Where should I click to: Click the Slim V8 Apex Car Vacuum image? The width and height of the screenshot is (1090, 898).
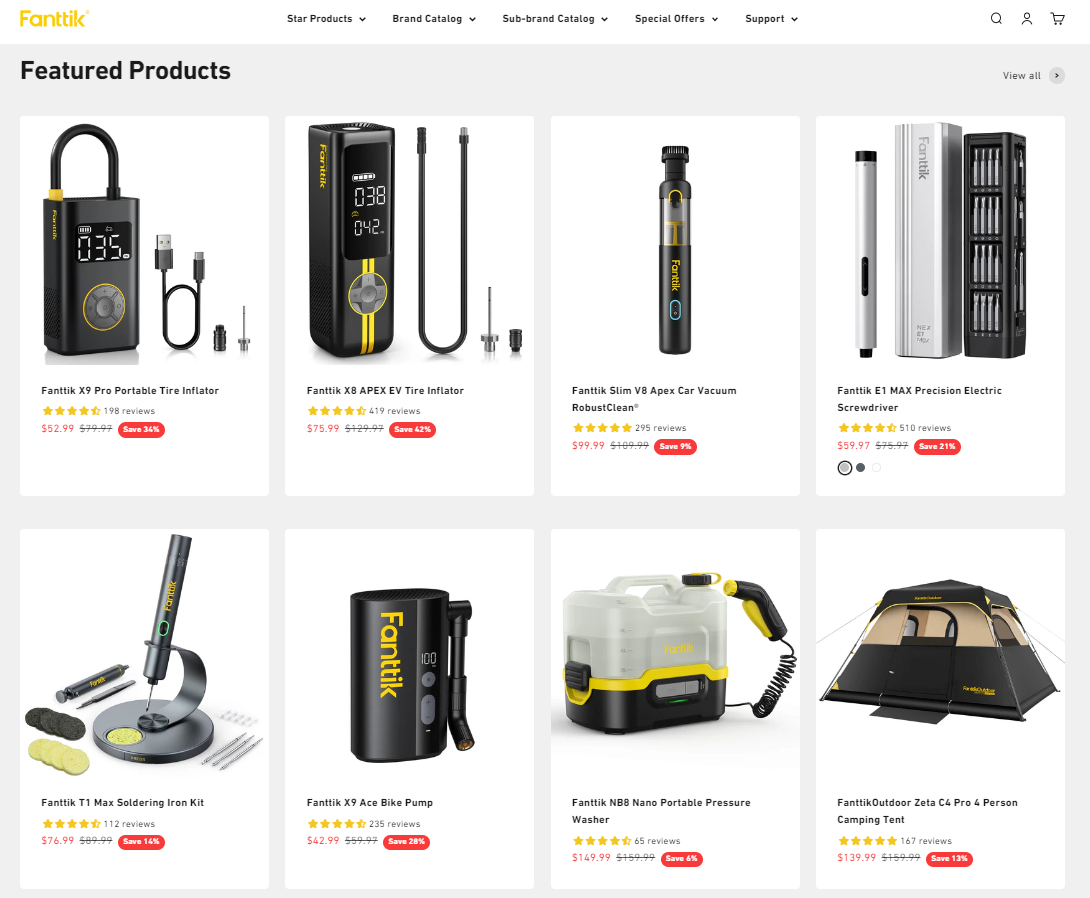coord(675,240)
